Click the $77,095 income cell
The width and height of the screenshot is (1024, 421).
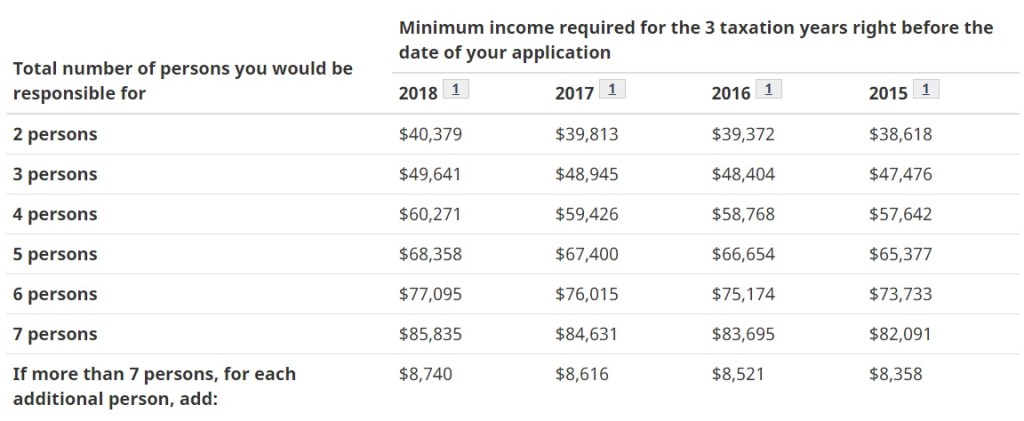pos(430,294)
